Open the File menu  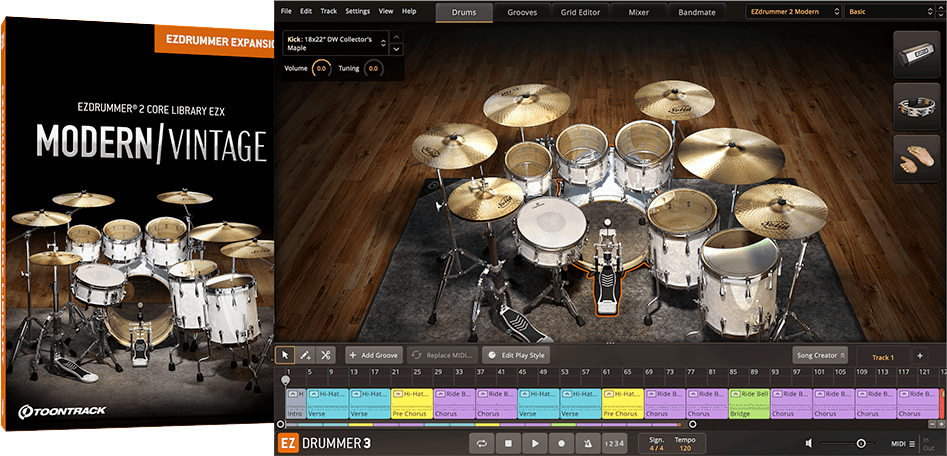tap(286, 11)
